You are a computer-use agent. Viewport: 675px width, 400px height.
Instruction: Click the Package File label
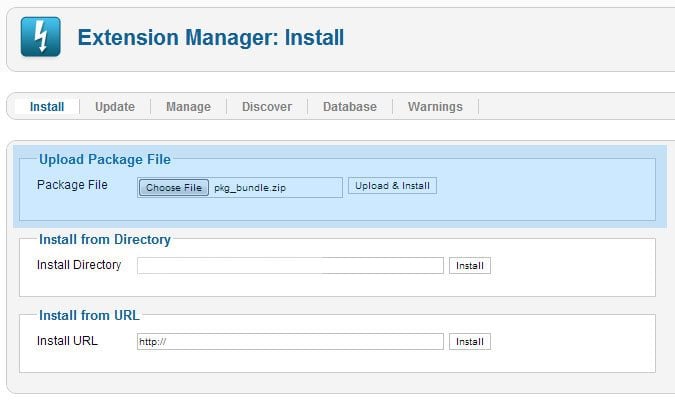[72, 185]
